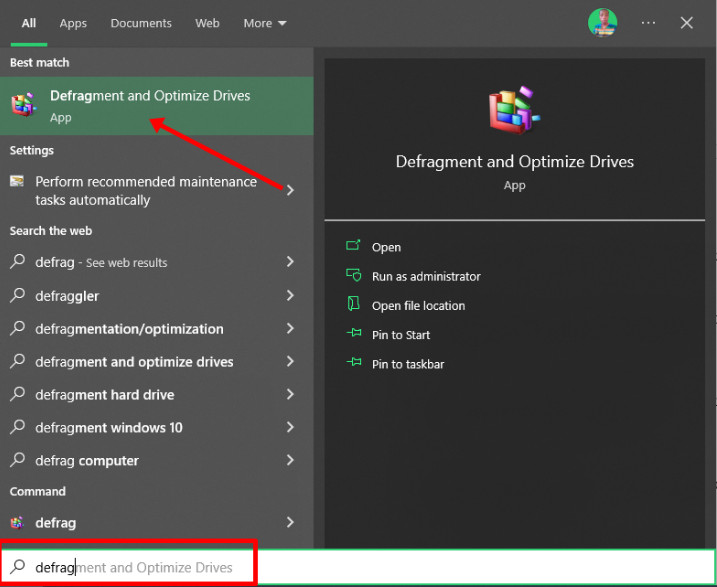Click Run as administrator shield icon
The height and width of the screenshot is (587, 717).
[353, 275]
